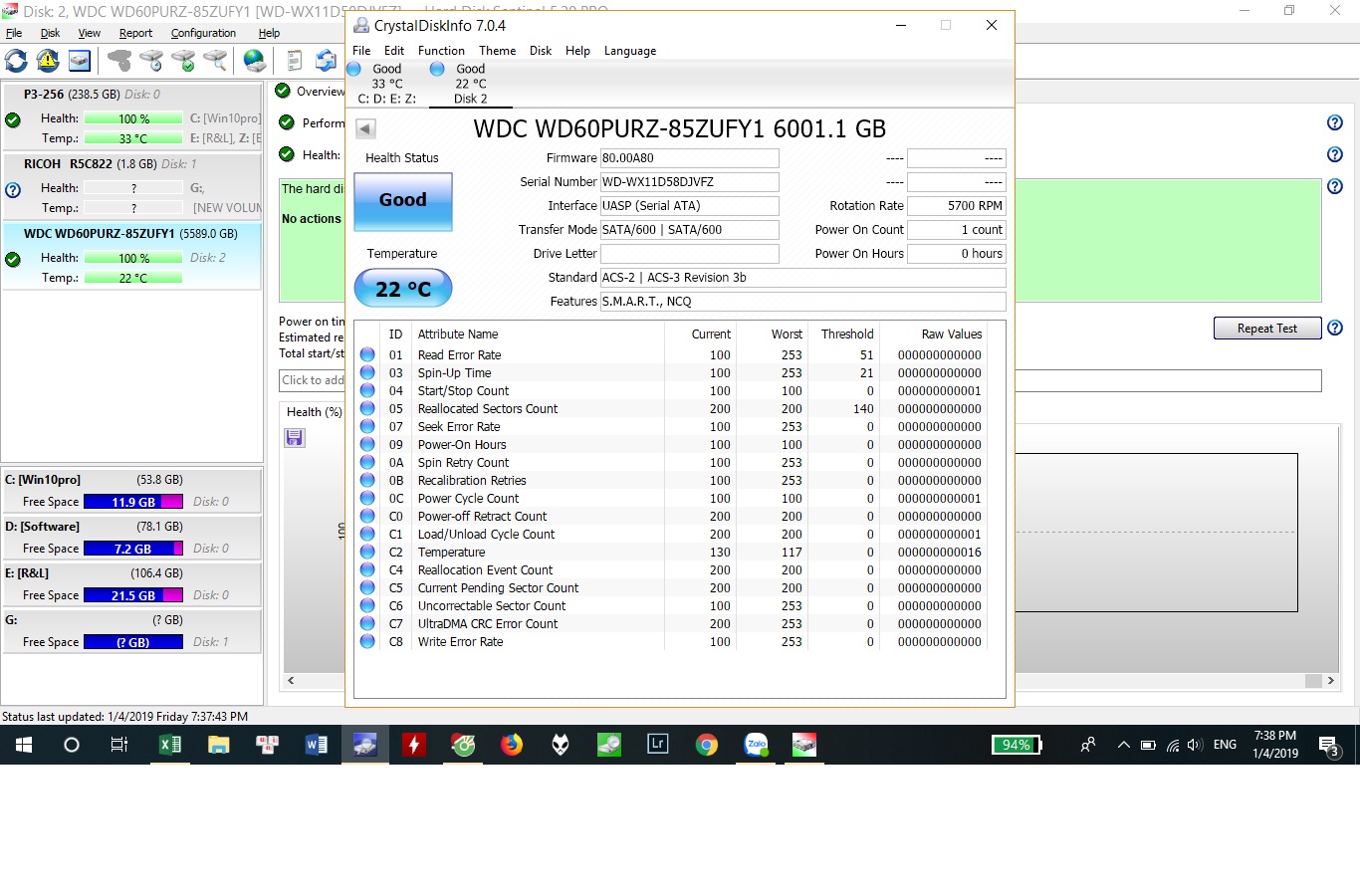Click the previous disk arrow in CrystalDiskInfo
The width and height of the screenshot is (1360, 896).
tap(365, 128)
